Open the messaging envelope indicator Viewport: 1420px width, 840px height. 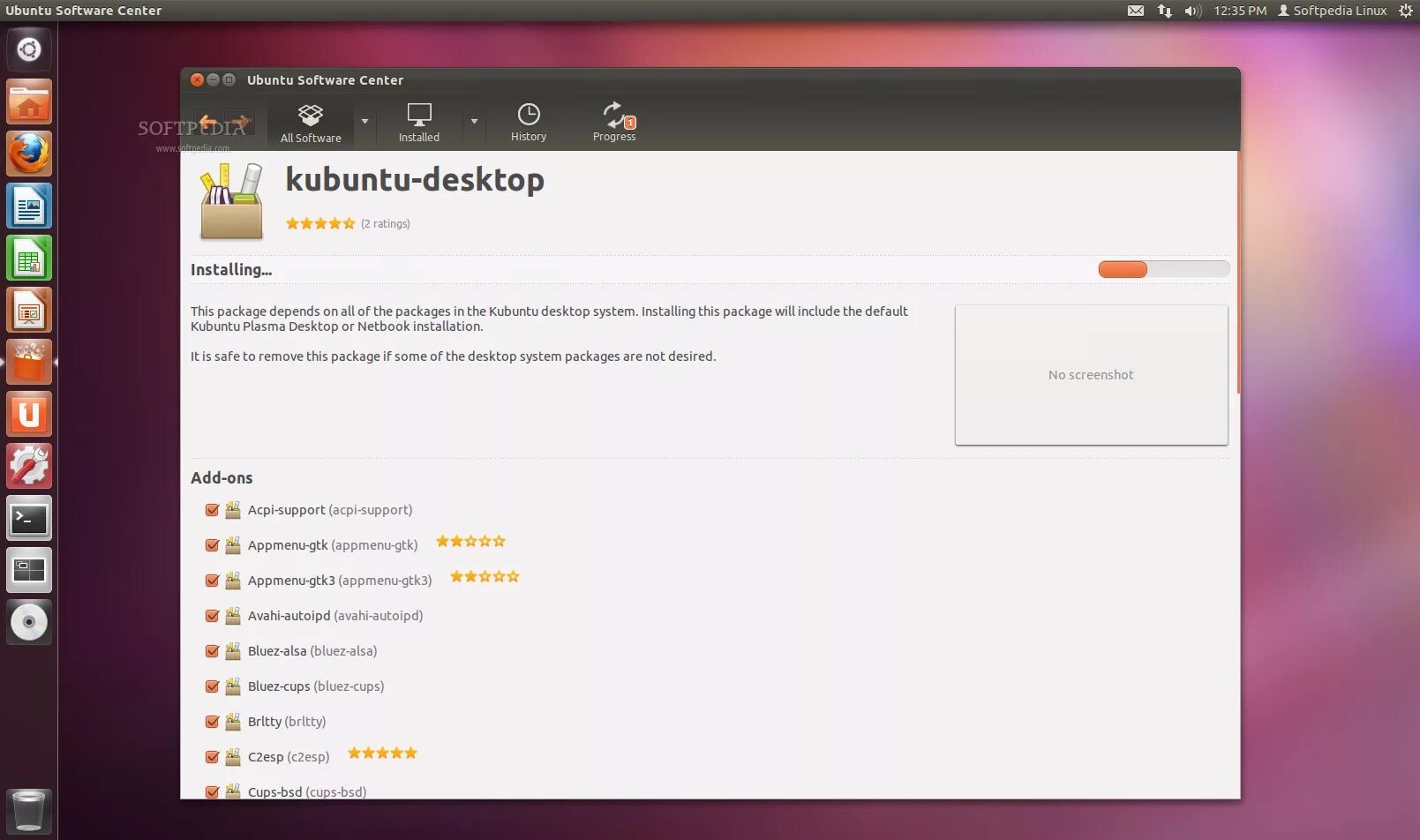tap(1136, 11)
